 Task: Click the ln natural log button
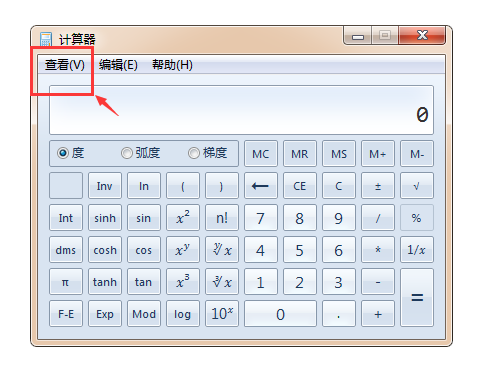click(144, 186)
